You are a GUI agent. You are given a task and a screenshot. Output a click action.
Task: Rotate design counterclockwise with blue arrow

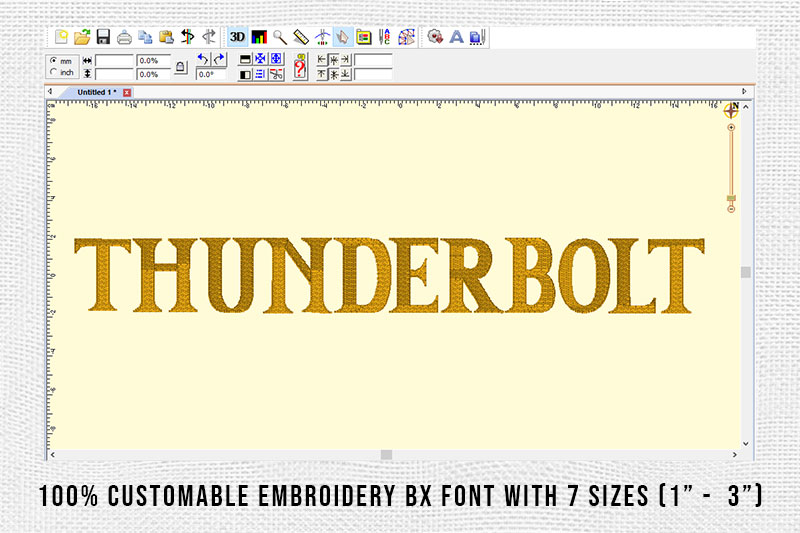tap(203, 59)
